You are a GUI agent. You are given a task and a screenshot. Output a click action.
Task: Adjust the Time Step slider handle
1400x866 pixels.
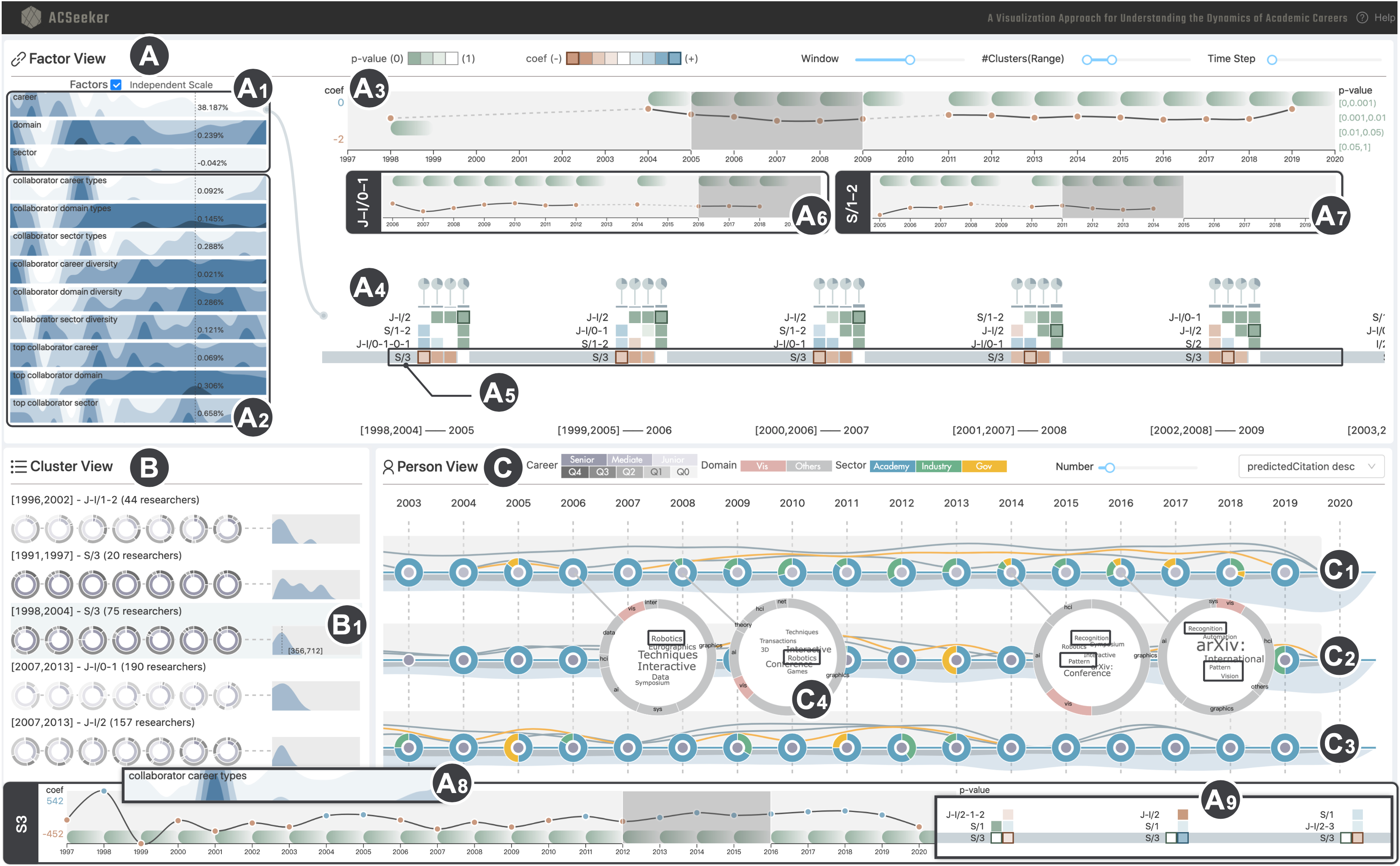(x=1272, y=59)
